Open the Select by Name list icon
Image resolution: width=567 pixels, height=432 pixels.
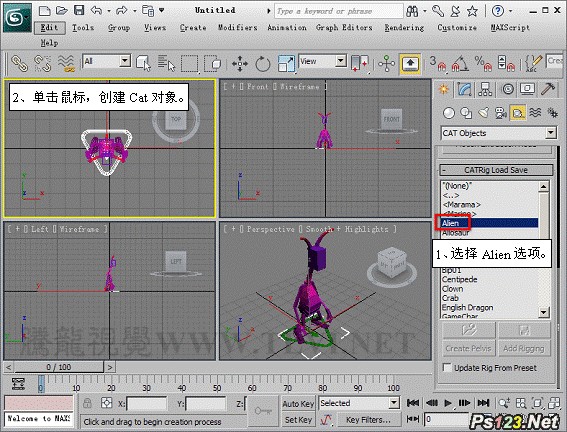click(166, 63)
